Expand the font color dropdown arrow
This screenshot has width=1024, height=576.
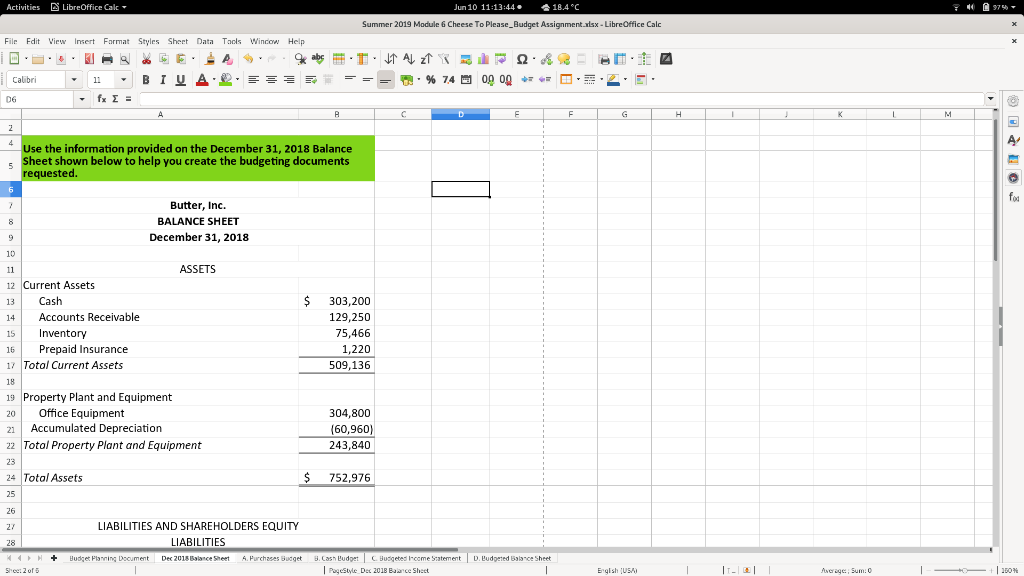pos(213,80)
